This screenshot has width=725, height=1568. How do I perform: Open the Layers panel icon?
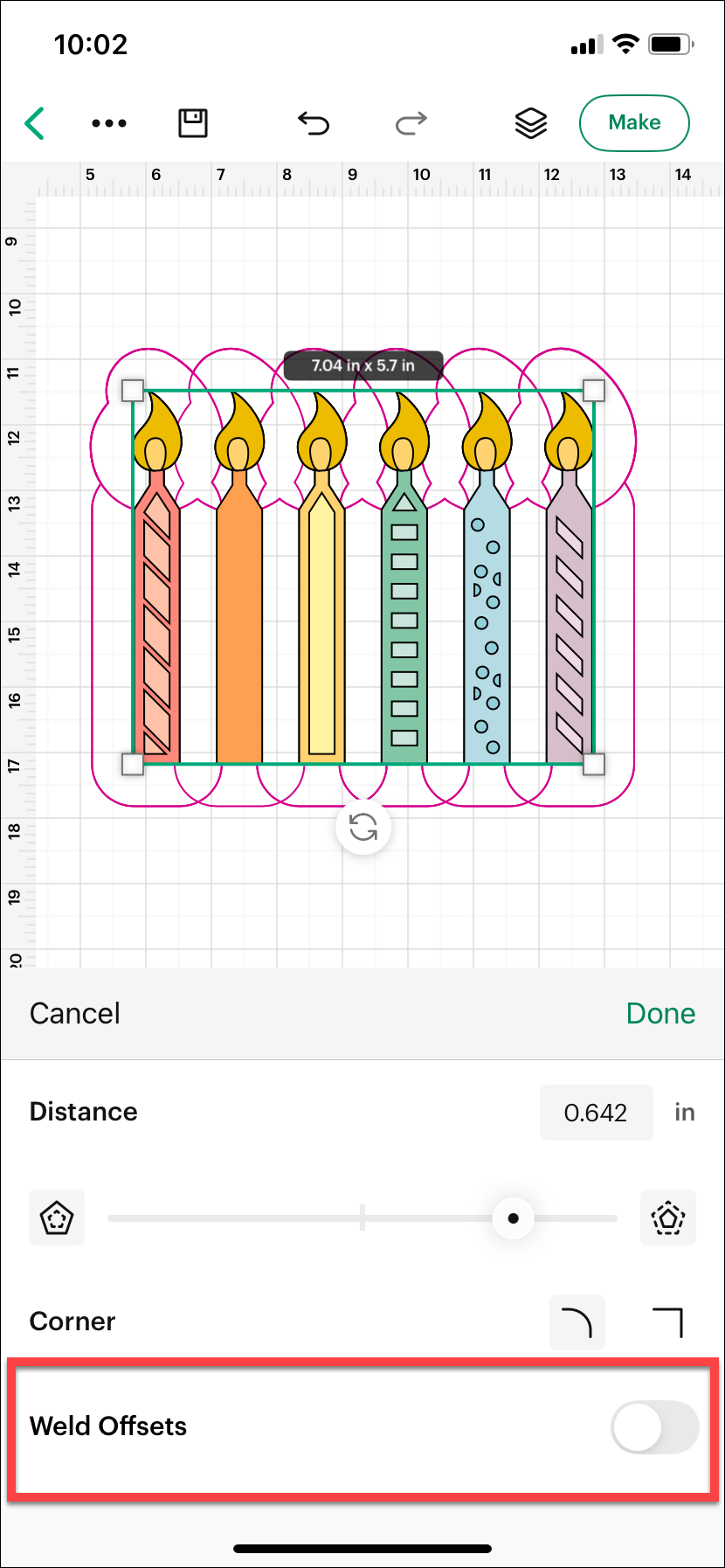tap(530, 123)
